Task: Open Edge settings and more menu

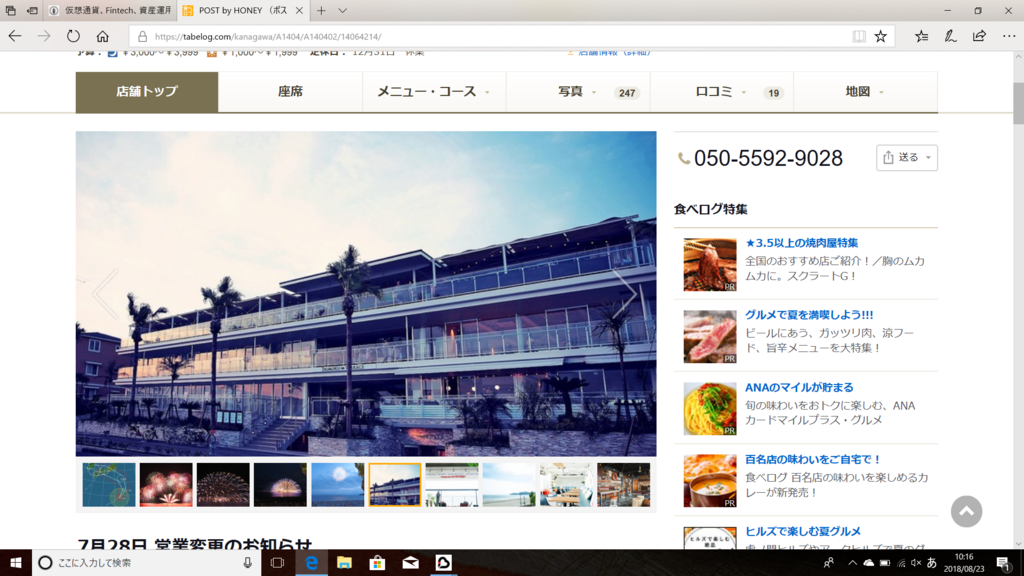Action: coord(1008,37)
